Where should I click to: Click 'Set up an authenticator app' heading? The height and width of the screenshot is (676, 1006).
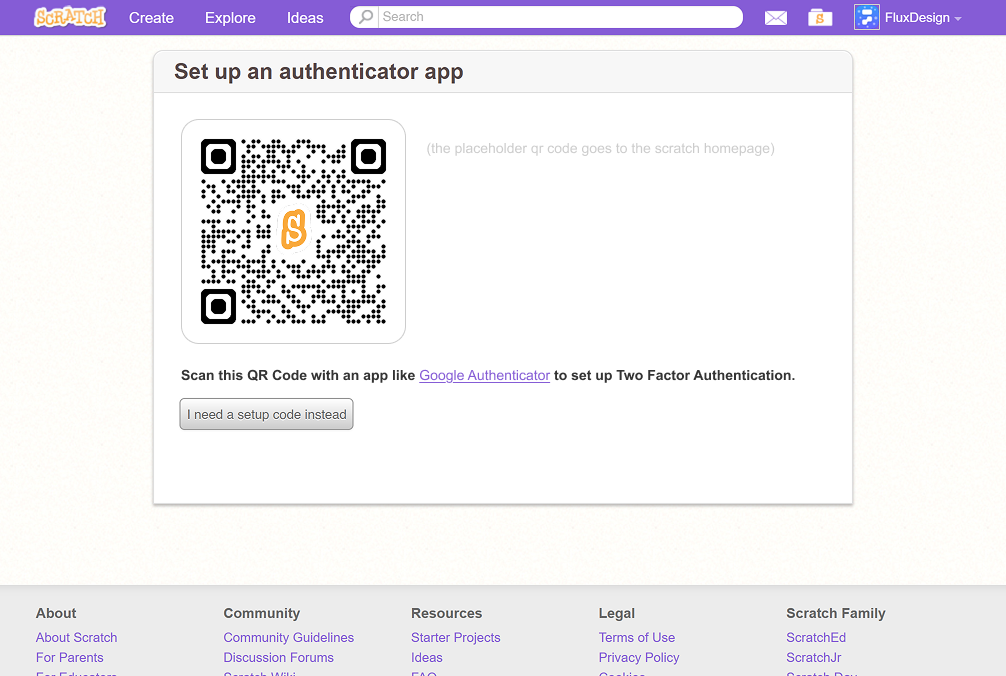click(x=318, y=71)
